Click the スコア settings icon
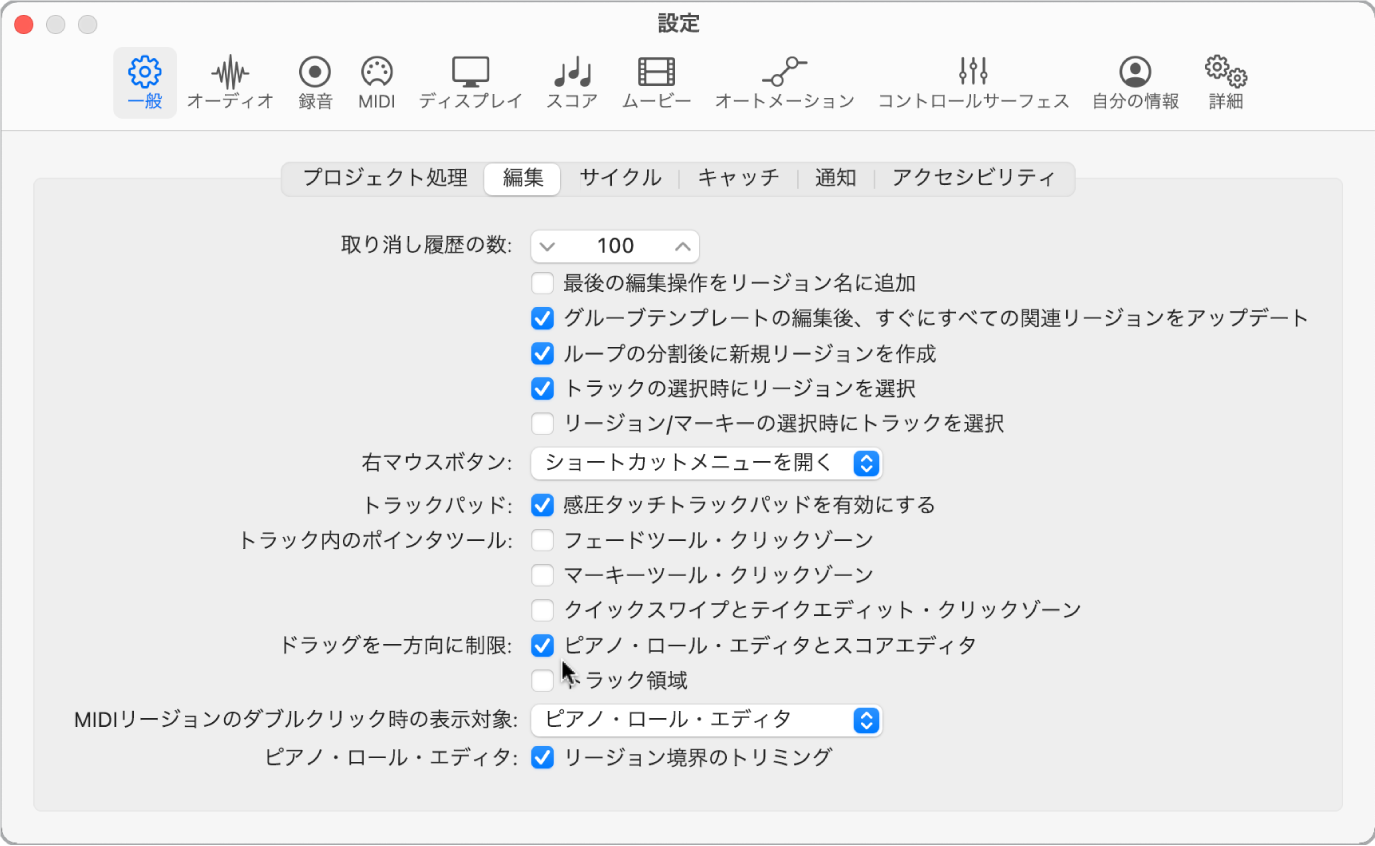The image size is (1375, 846). pos(570,80)
